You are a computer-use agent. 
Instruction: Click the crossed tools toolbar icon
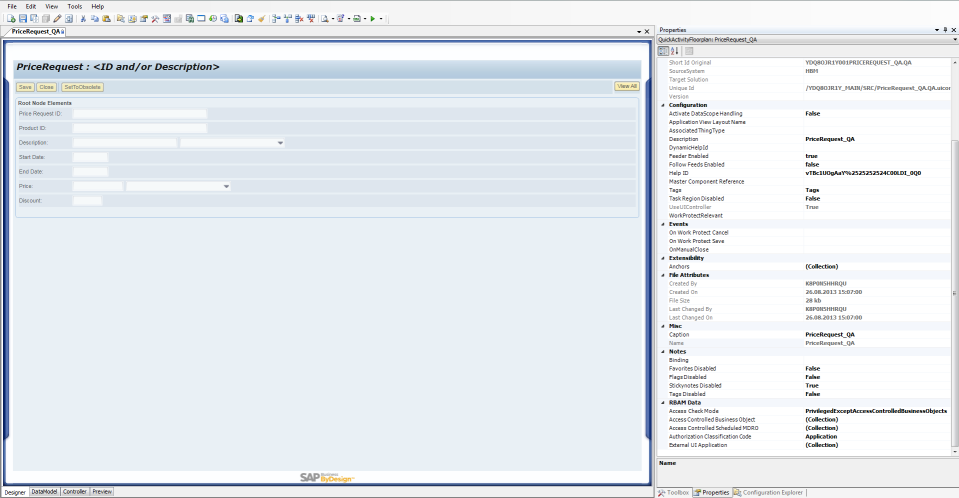pos(155,18)
